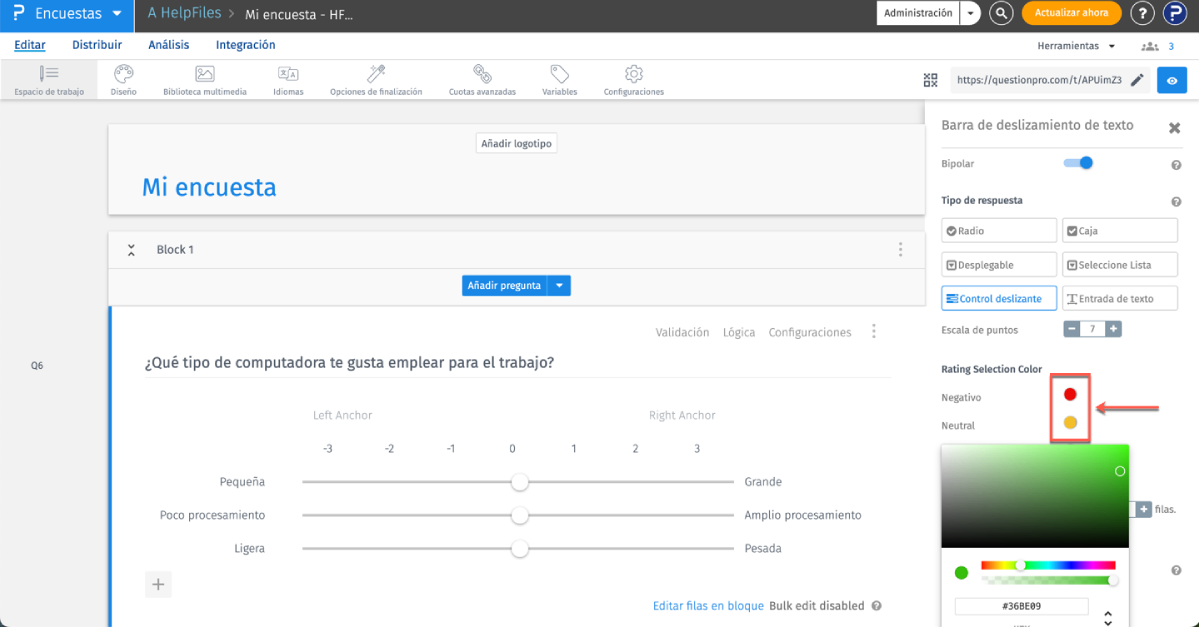Toggle the Bipolar switch off

pos(1079,163)
